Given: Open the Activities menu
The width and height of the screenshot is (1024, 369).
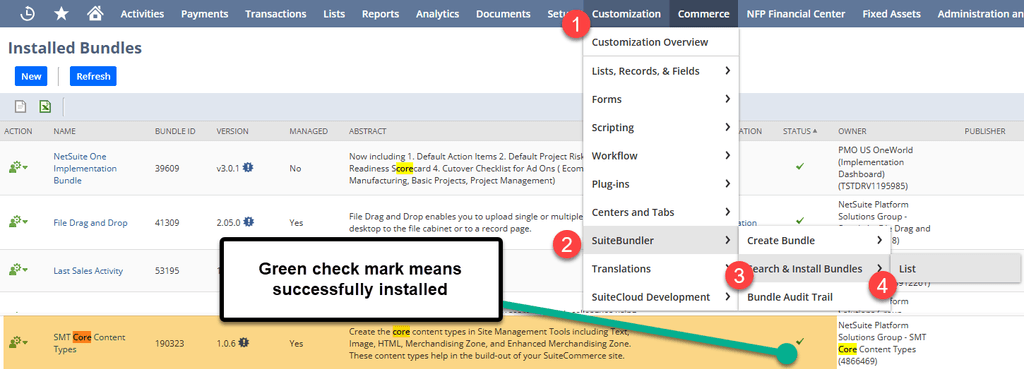Looking at the screenshot, I should 142,13.
